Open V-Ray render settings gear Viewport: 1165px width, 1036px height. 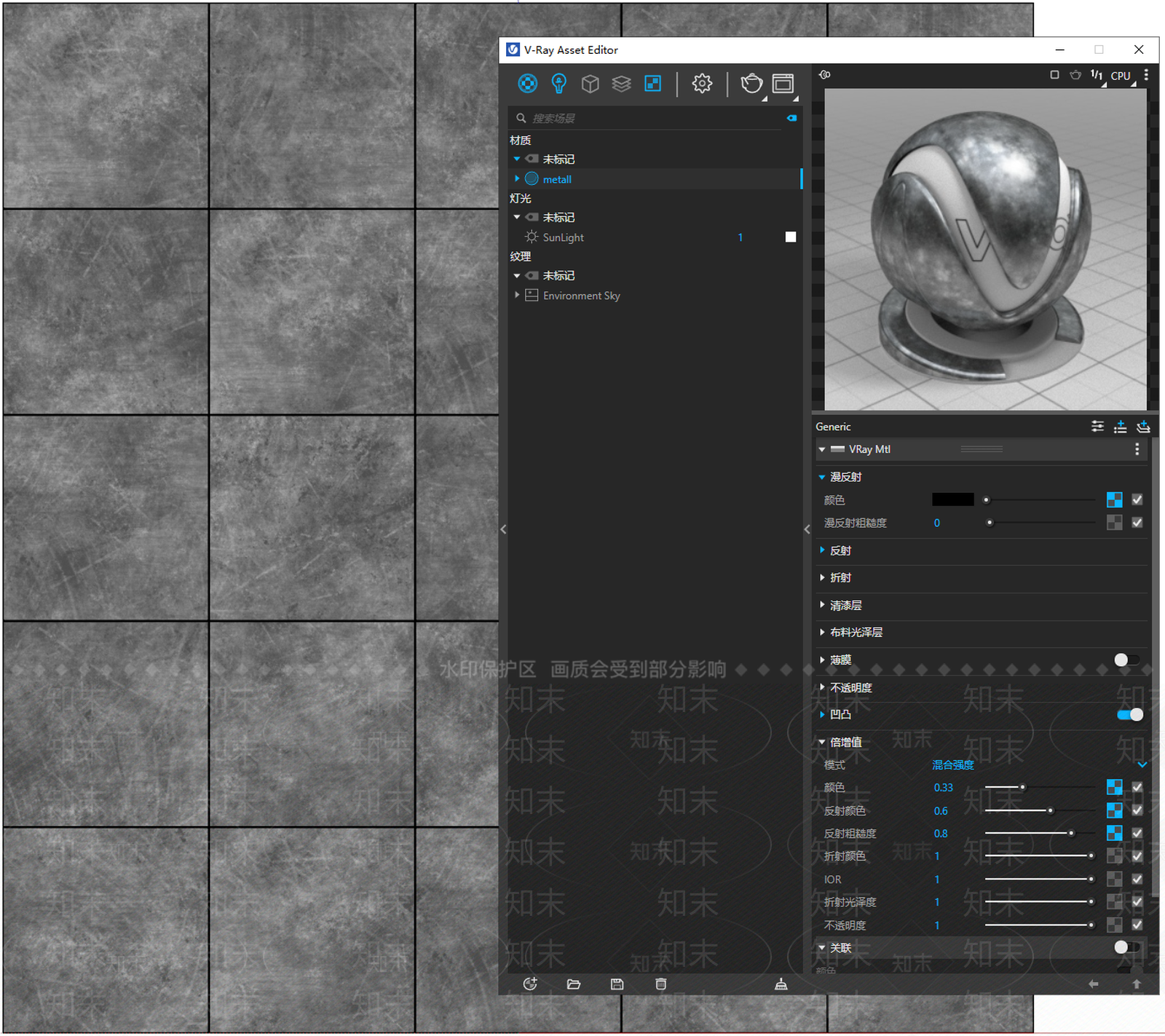click(x=702, y=84)
